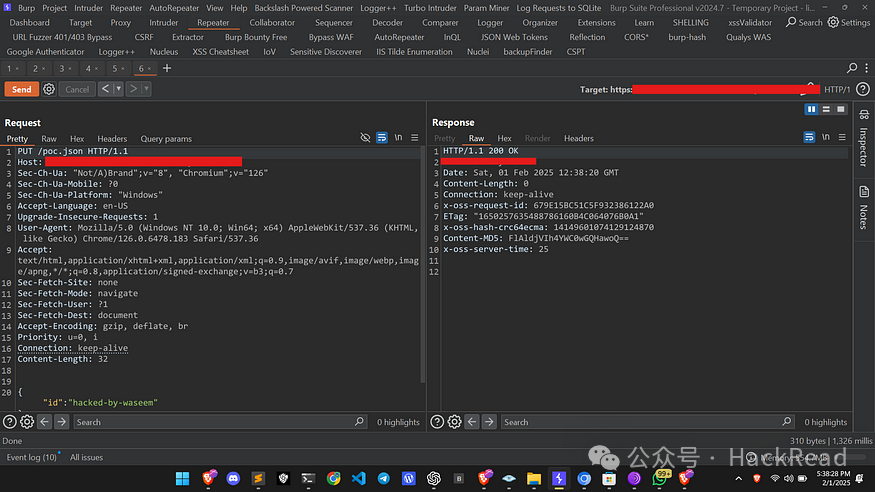Viewport: 875px width, 492px height.
Task: Click the Windows Start button
Action: [x=182, y=478]
